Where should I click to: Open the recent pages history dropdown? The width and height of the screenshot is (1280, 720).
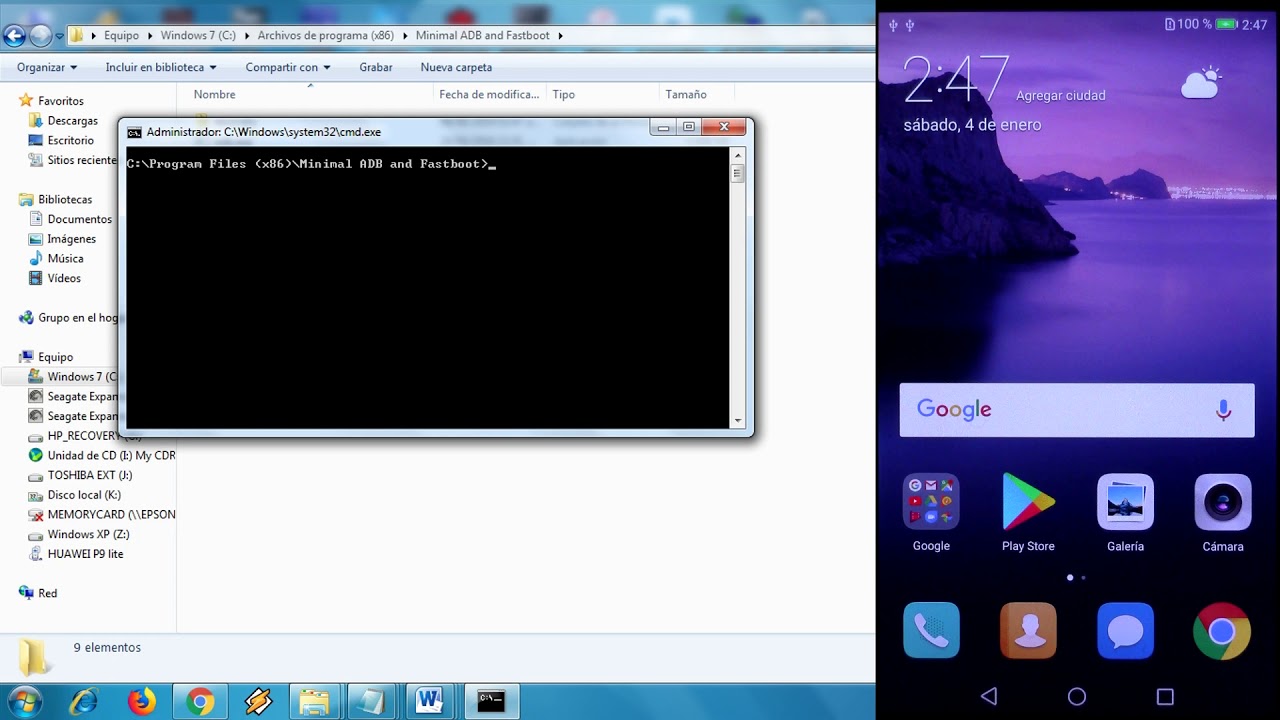tap(60, 36)
